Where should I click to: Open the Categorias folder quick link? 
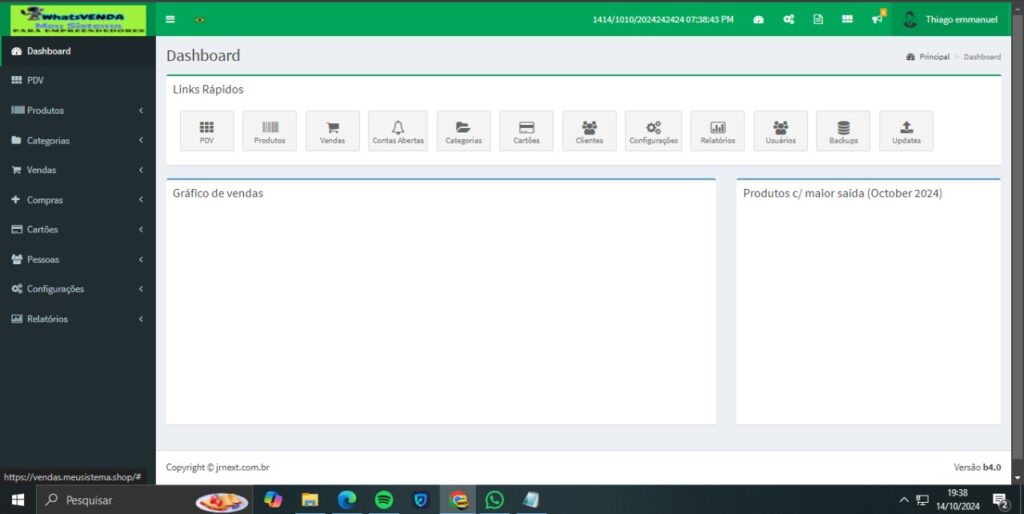tap(464, 131)
